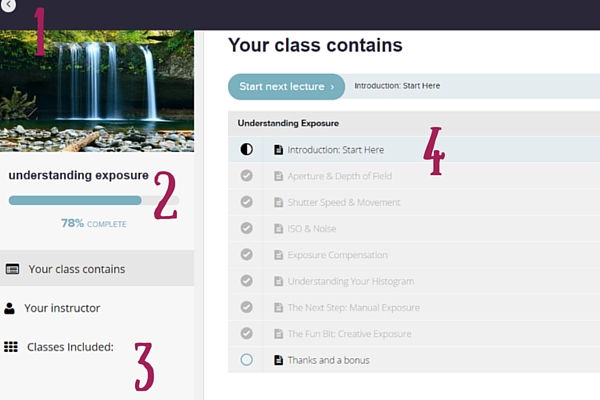Click the '78% COMPLETE' progress text
600x400 pixels.
(x=94, y=223)
